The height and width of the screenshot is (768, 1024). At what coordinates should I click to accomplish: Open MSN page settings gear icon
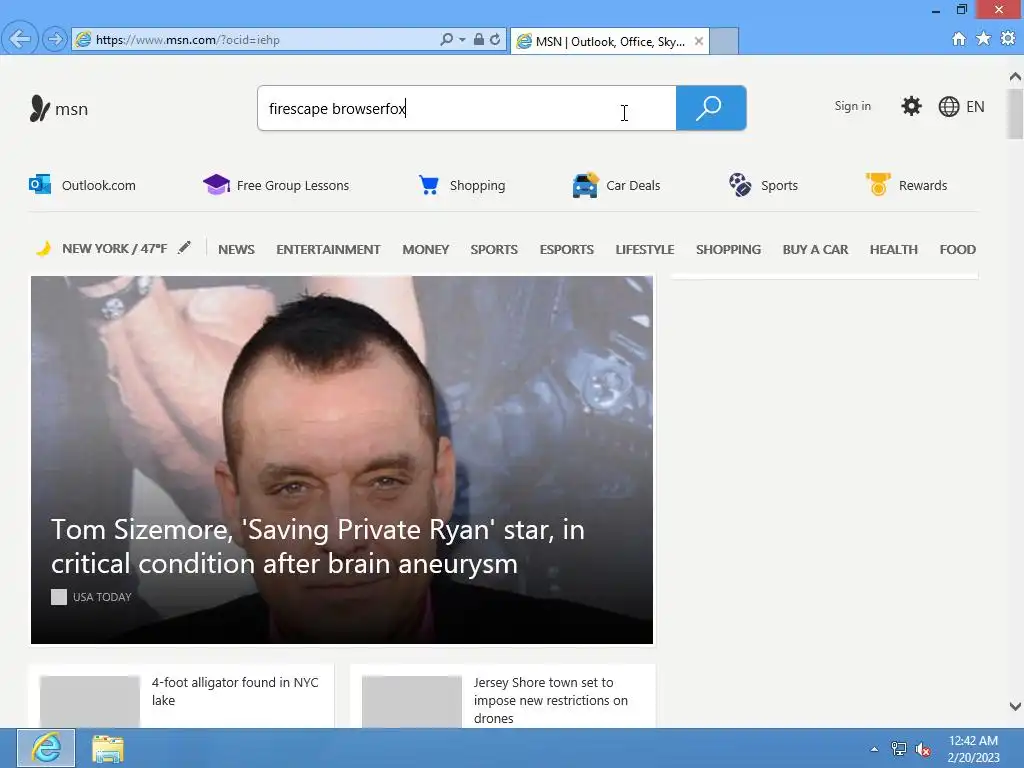(911, 106)
